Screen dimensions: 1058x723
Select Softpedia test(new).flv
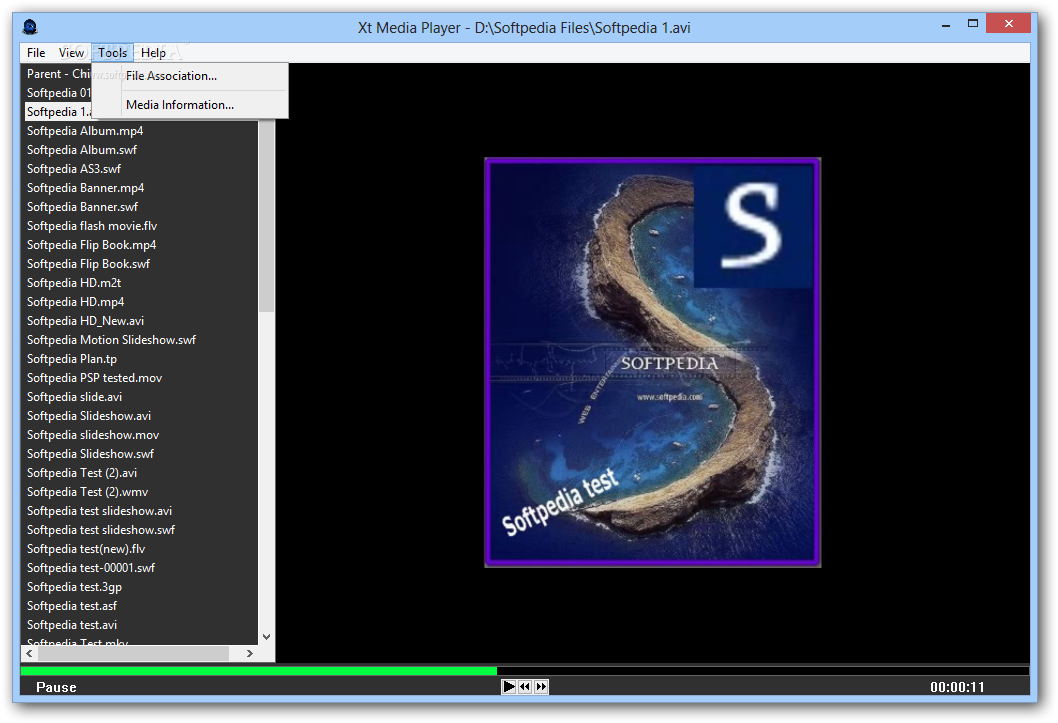coord(86,549)
